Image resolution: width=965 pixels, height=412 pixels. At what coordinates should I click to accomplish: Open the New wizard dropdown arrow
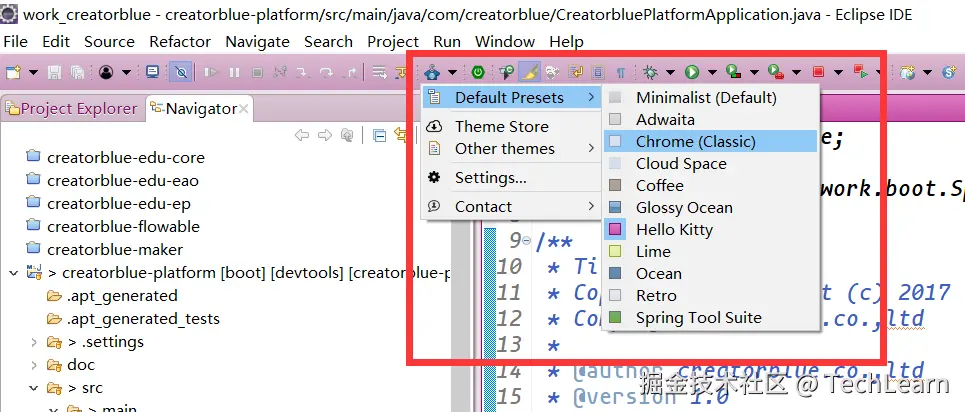33,73
